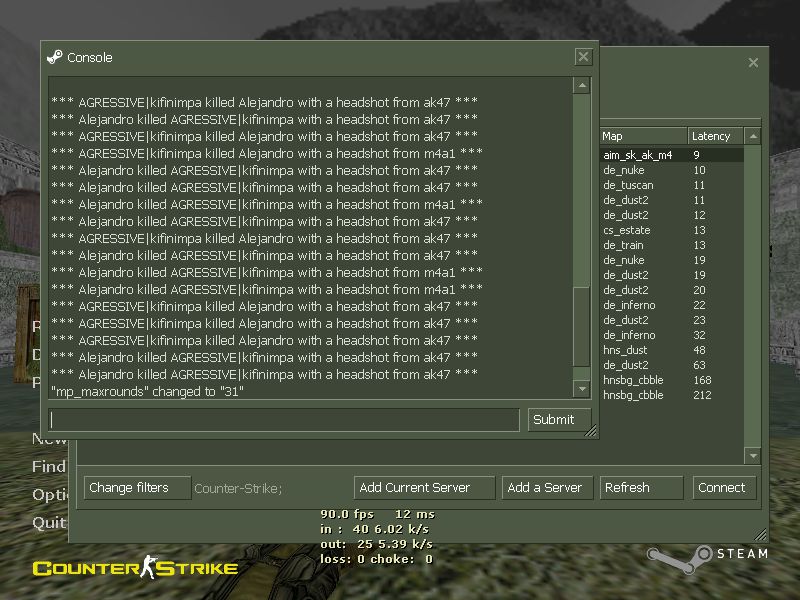
Task: Sort servers by Latency column header
Action: pos(714,136)
